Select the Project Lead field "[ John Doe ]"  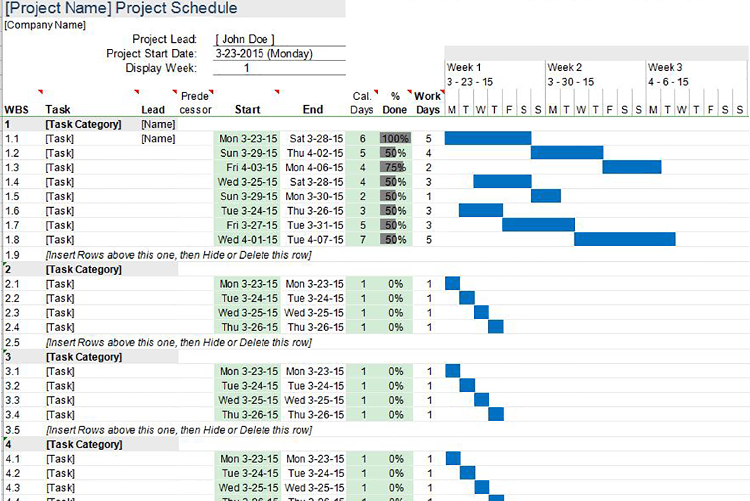pyautogui.click(x=279, y=39)
